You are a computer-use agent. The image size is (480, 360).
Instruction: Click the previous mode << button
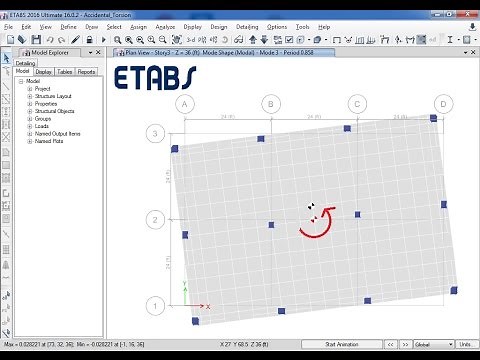tap(391, 344)
